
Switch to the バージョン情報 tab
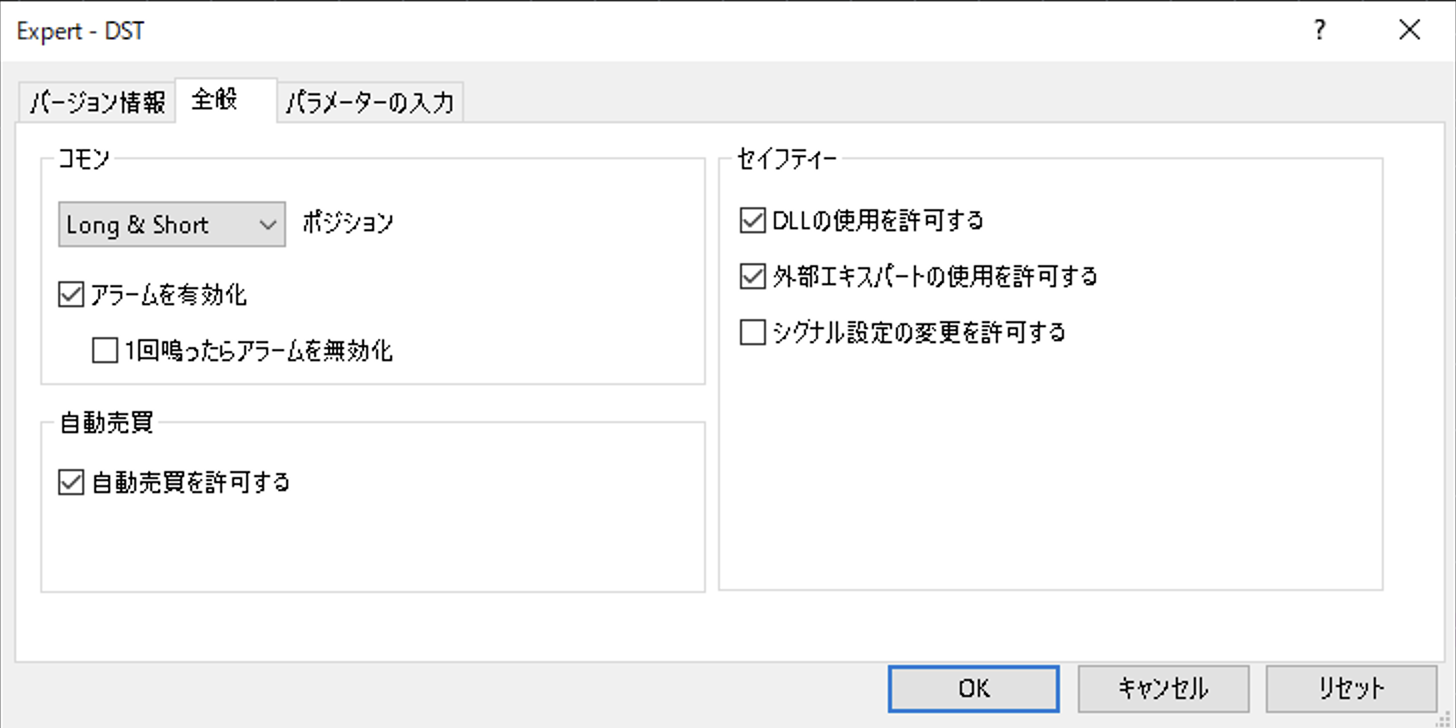coord(97,102)
